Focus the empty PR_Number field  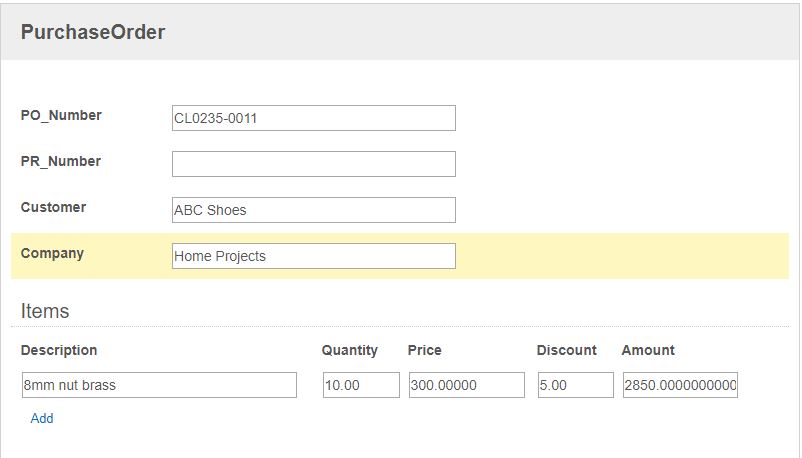(x=314, y=164)
